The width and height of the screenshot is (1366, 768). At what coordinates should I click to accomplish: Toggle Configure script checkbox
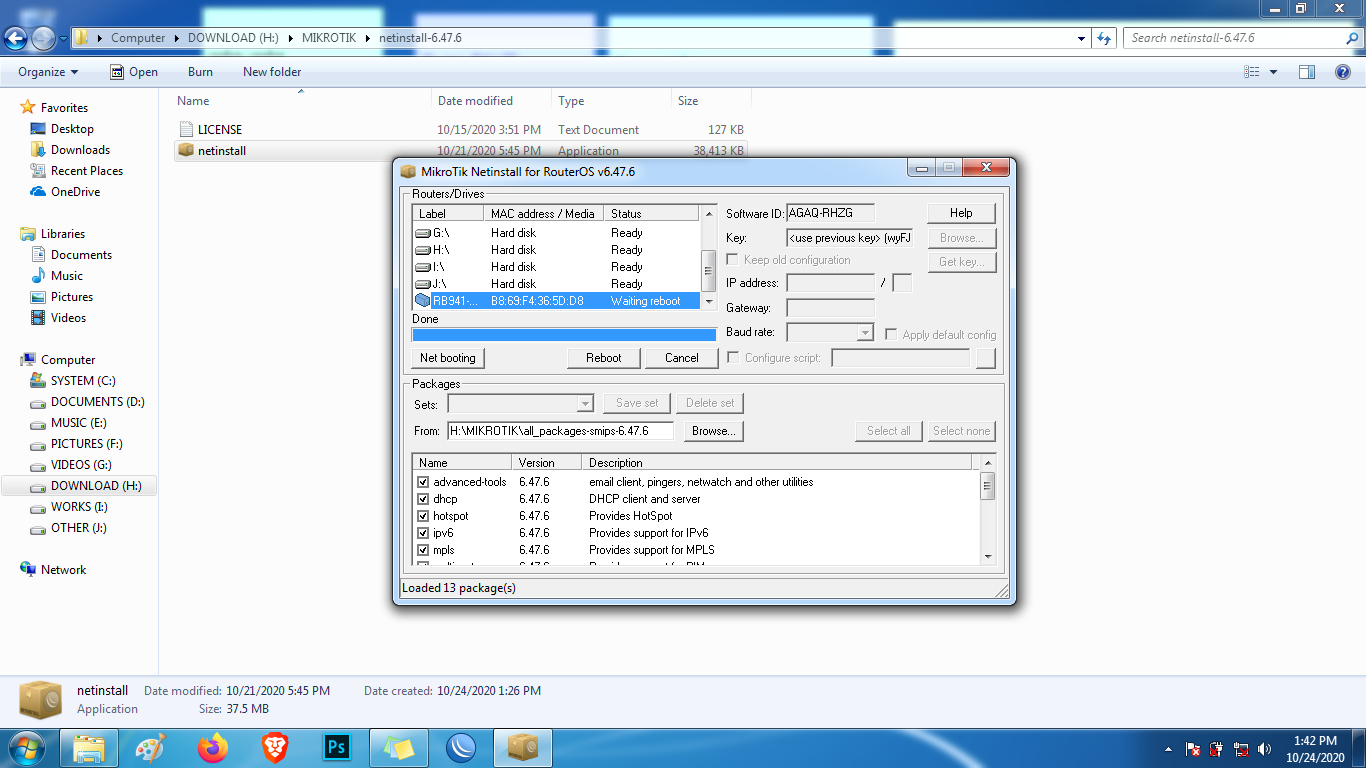point(733,358)
